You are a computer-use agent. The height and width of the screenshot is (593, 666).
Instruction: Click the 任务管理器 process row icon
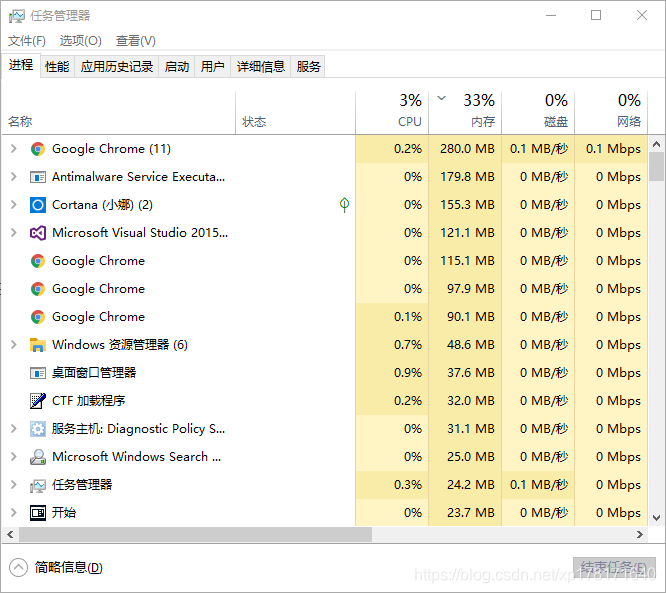[x=38, y=486]
